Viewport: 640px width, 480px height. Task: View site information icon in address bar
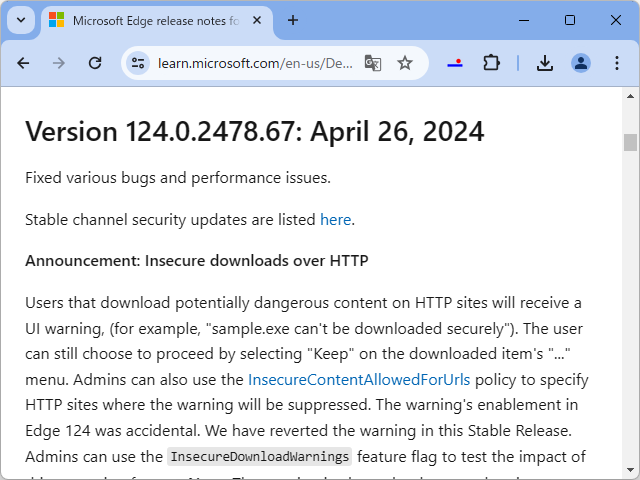pyautogui.click(x=138, y=63)
